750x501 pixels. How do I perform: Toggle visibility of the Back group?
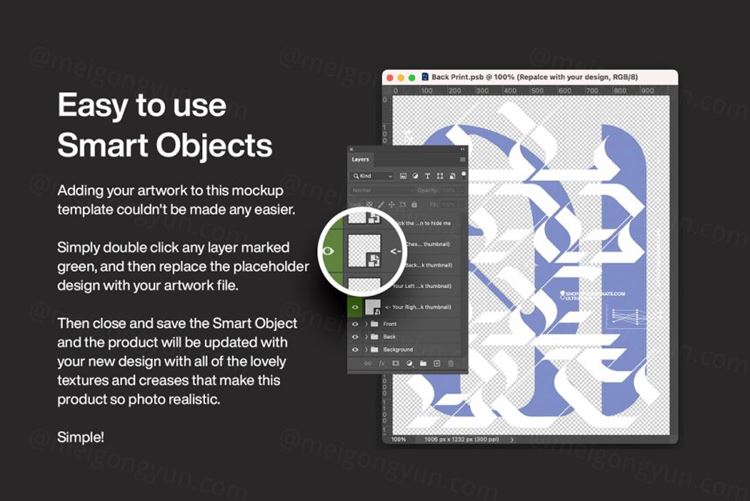[x=355, y=337]
